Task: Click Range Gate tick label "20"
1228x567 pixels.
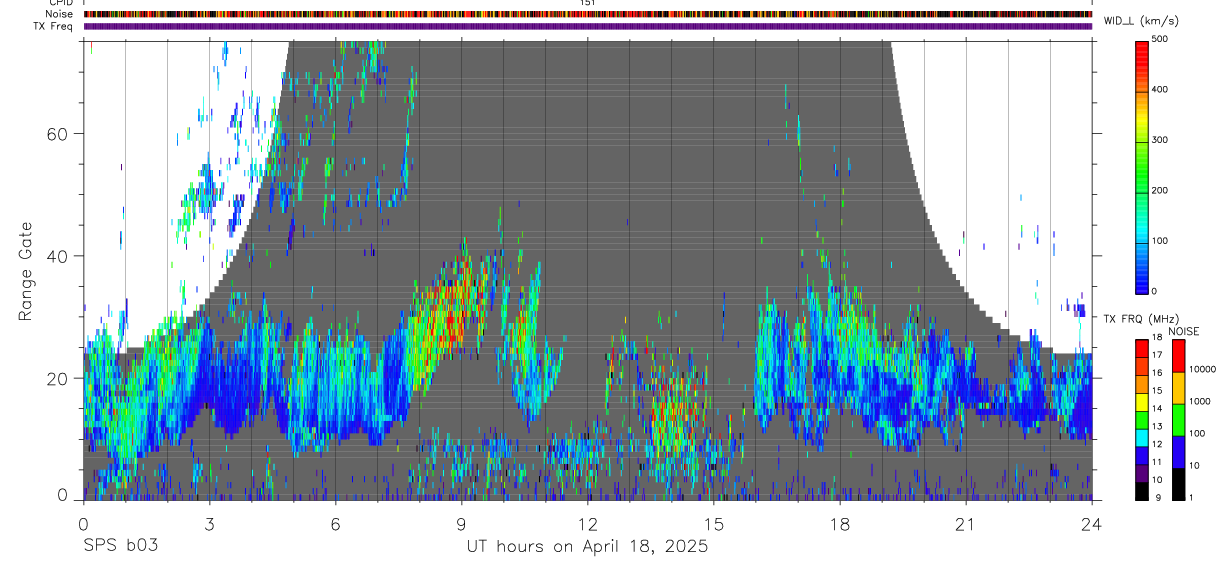Action: 59,378
